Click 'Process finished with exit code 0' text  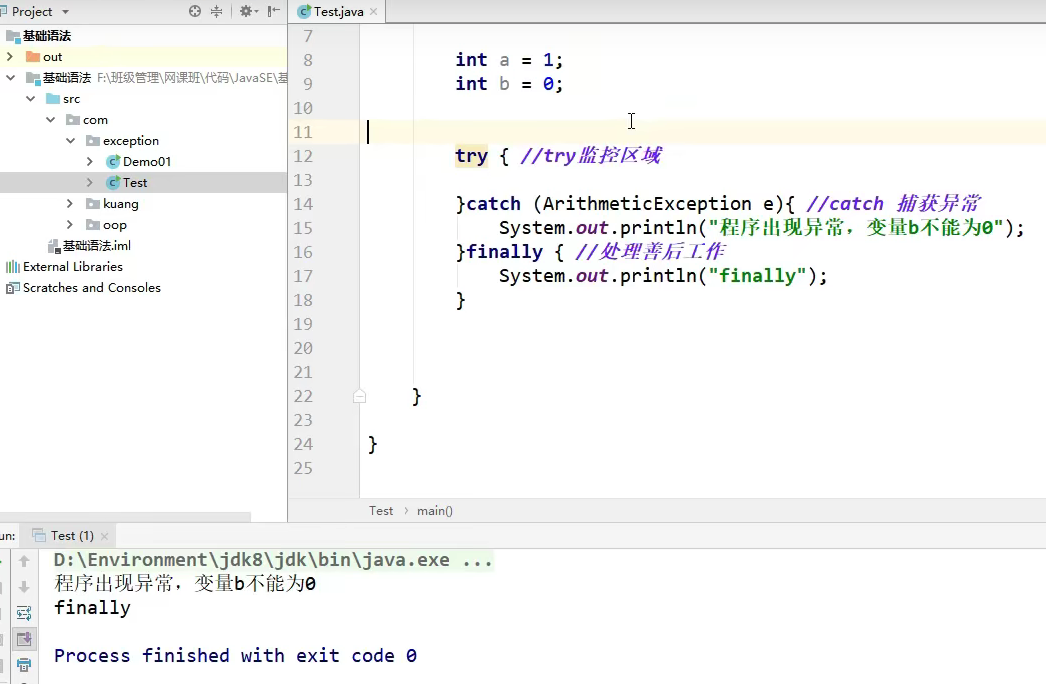click(x=235, y=655)
